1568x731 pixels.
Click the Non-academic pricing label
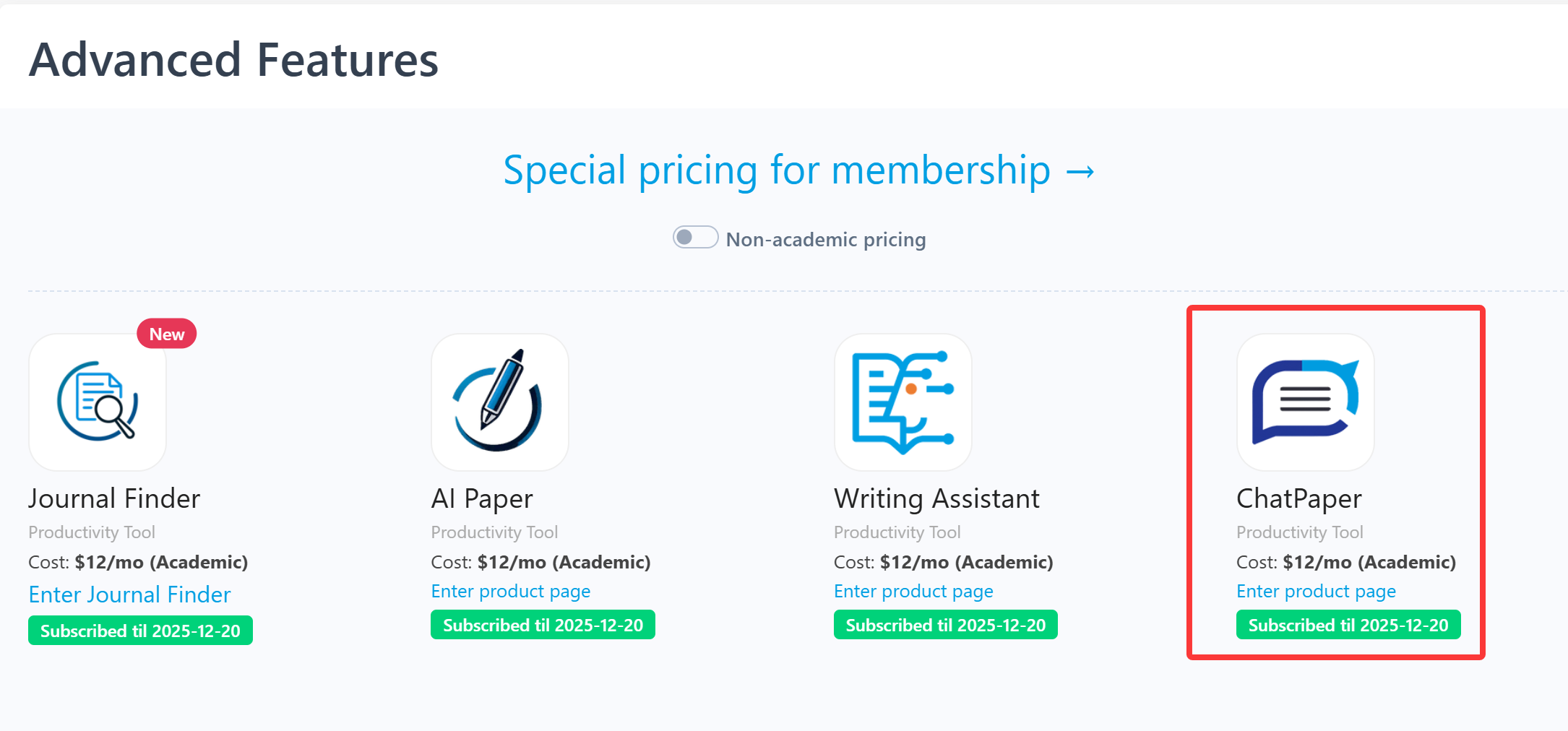826,239
